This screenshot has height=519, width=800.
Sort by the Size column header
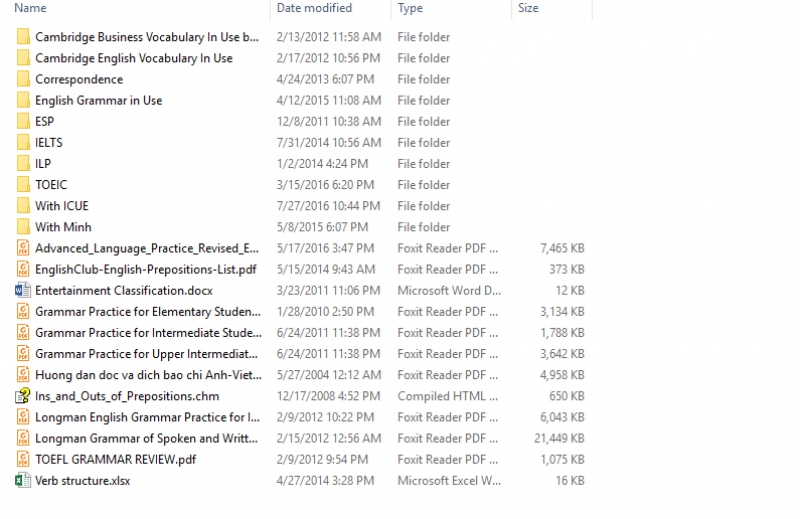pyautogui.click(x=528, y=8)
